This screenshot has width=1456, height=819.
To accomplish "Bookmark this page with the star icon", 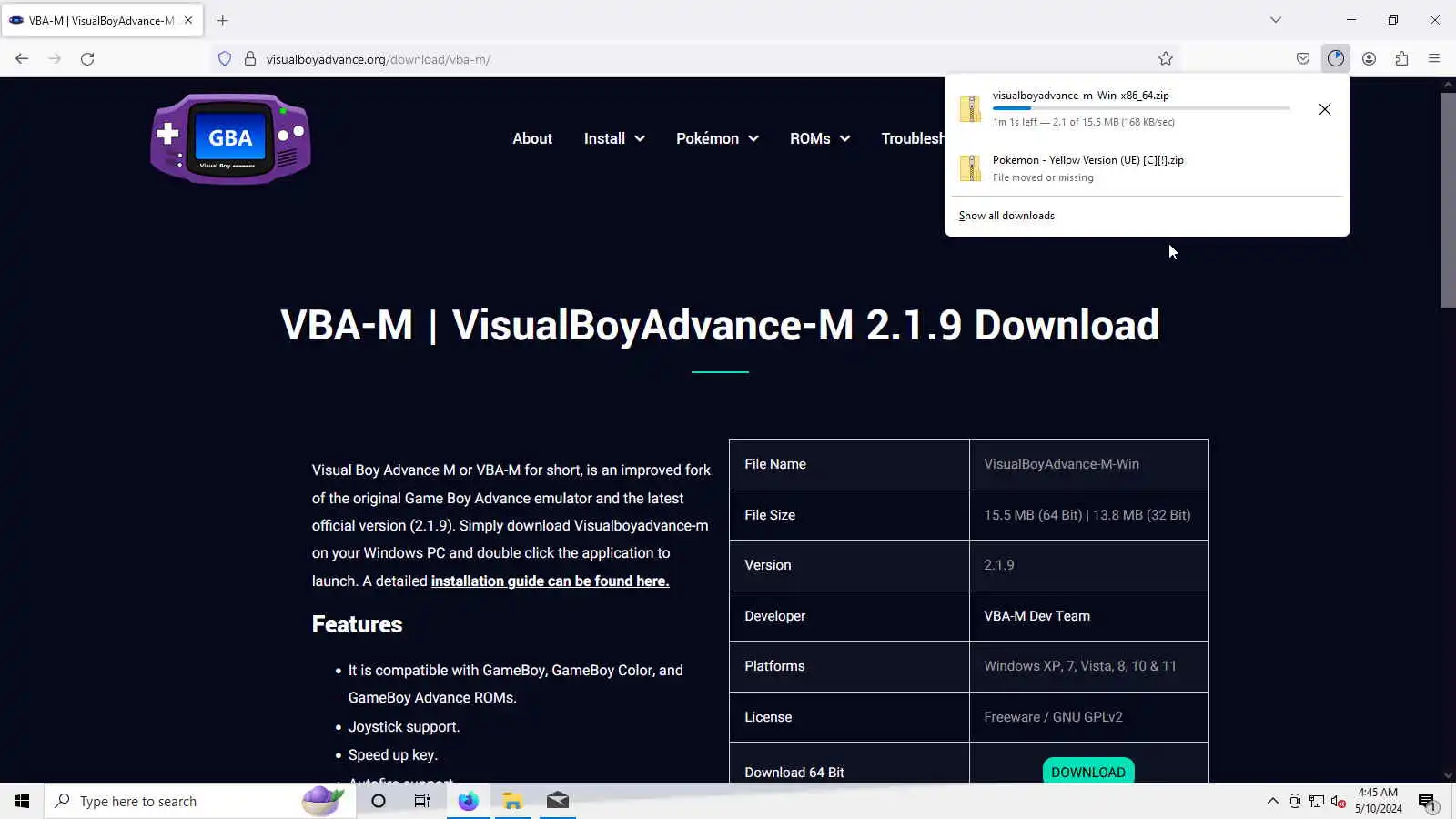I will coord(1166,59).
